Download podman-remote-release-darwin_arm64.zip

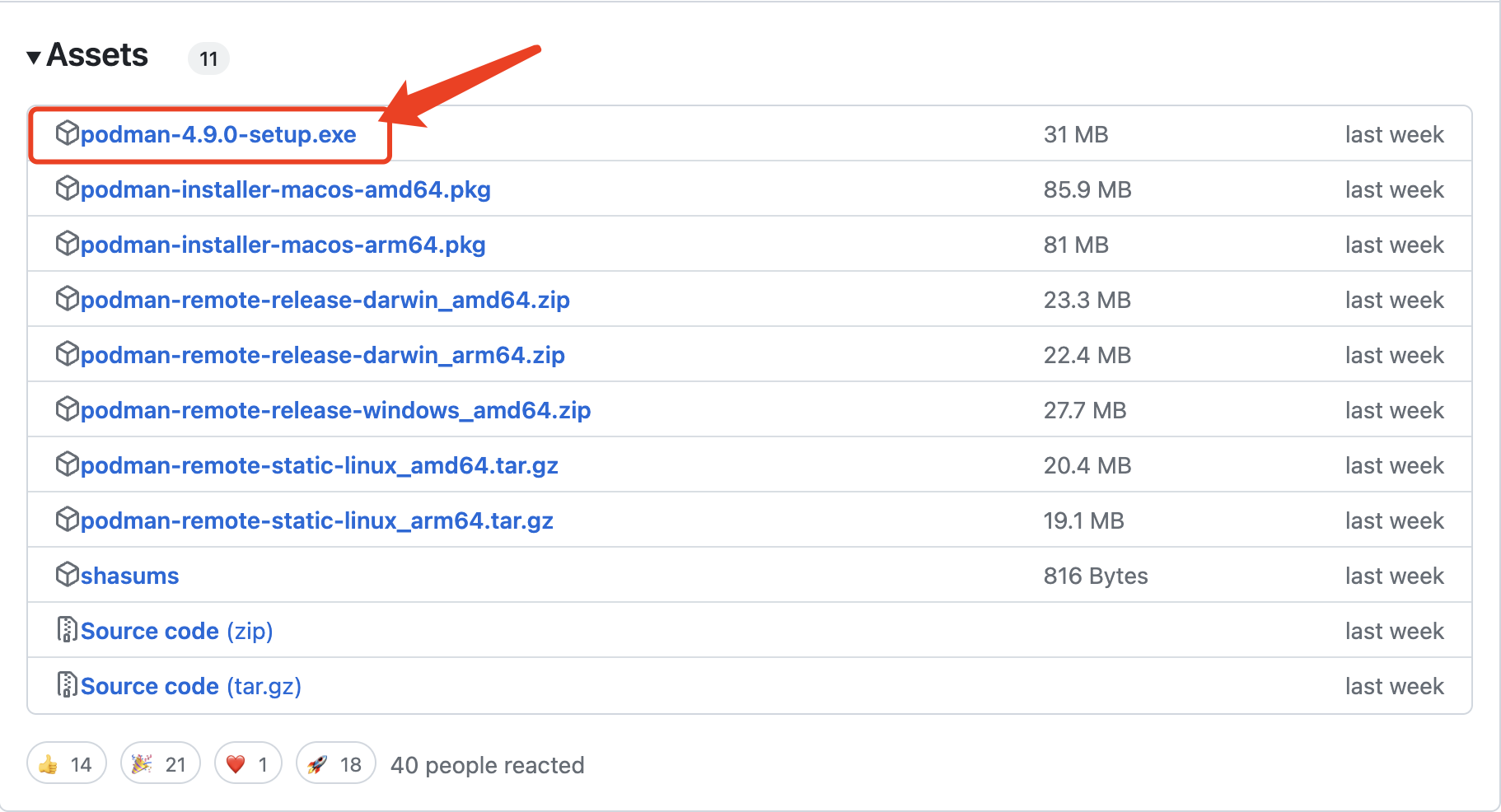tap(323, 355)
